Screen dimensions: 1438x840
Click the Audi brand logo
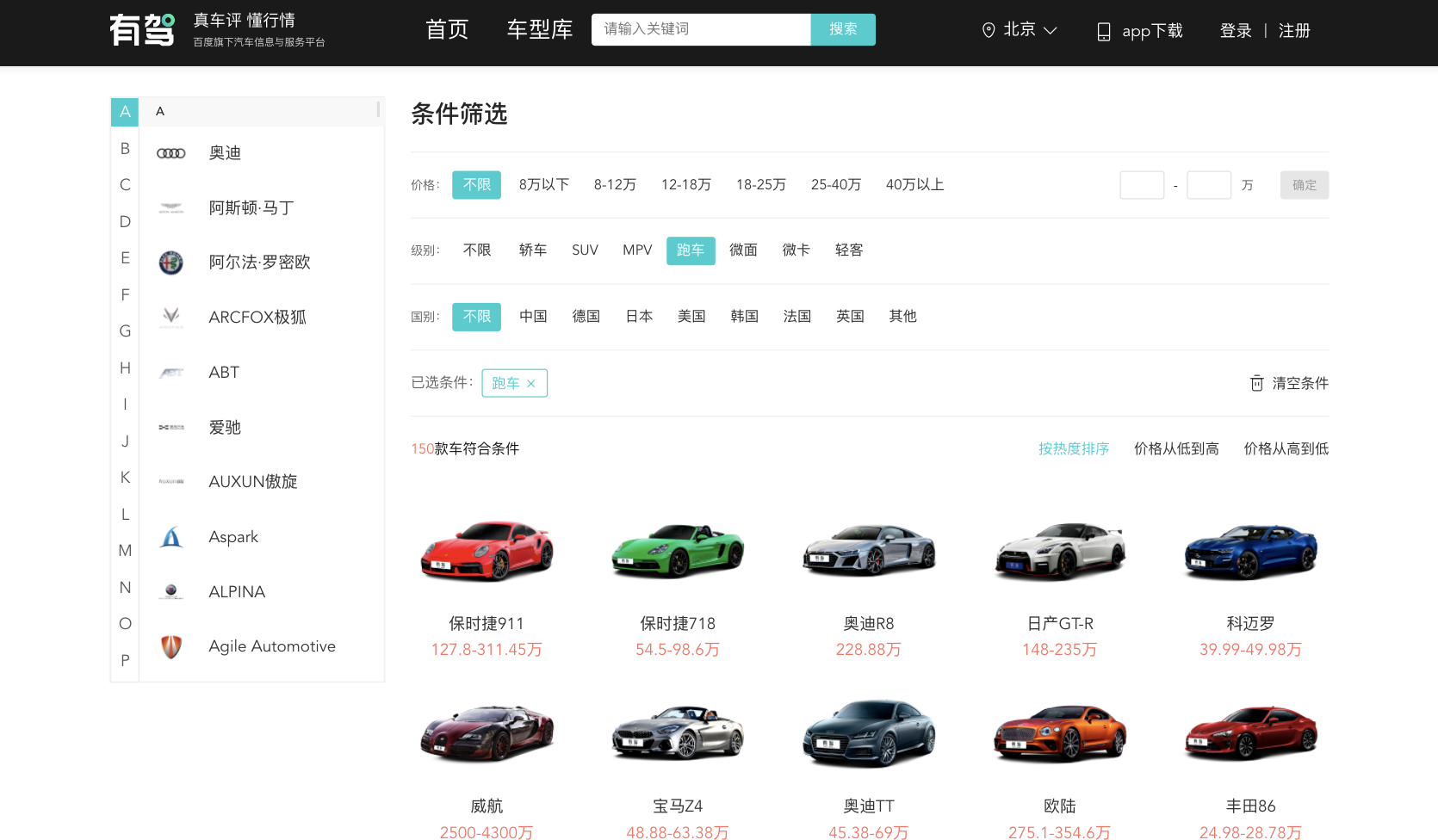click(x=171, y=153)
